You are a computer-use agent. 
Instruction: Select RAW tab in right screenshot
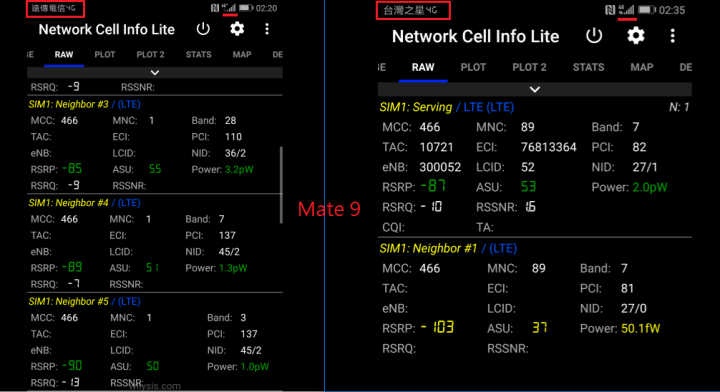point(423,67)
